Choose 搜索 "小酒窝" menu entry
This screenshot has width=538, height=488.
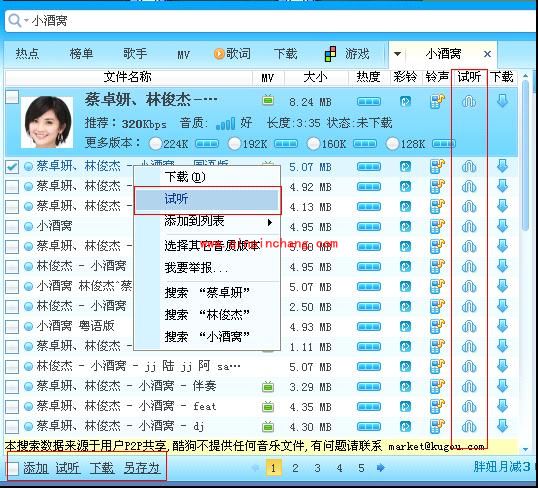point(207,337)
